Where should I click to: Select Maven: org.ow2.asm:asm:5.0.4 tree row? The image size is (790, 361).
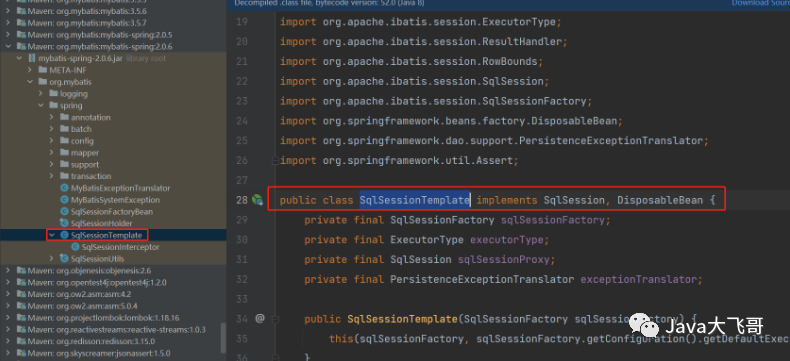pos(113,306)
